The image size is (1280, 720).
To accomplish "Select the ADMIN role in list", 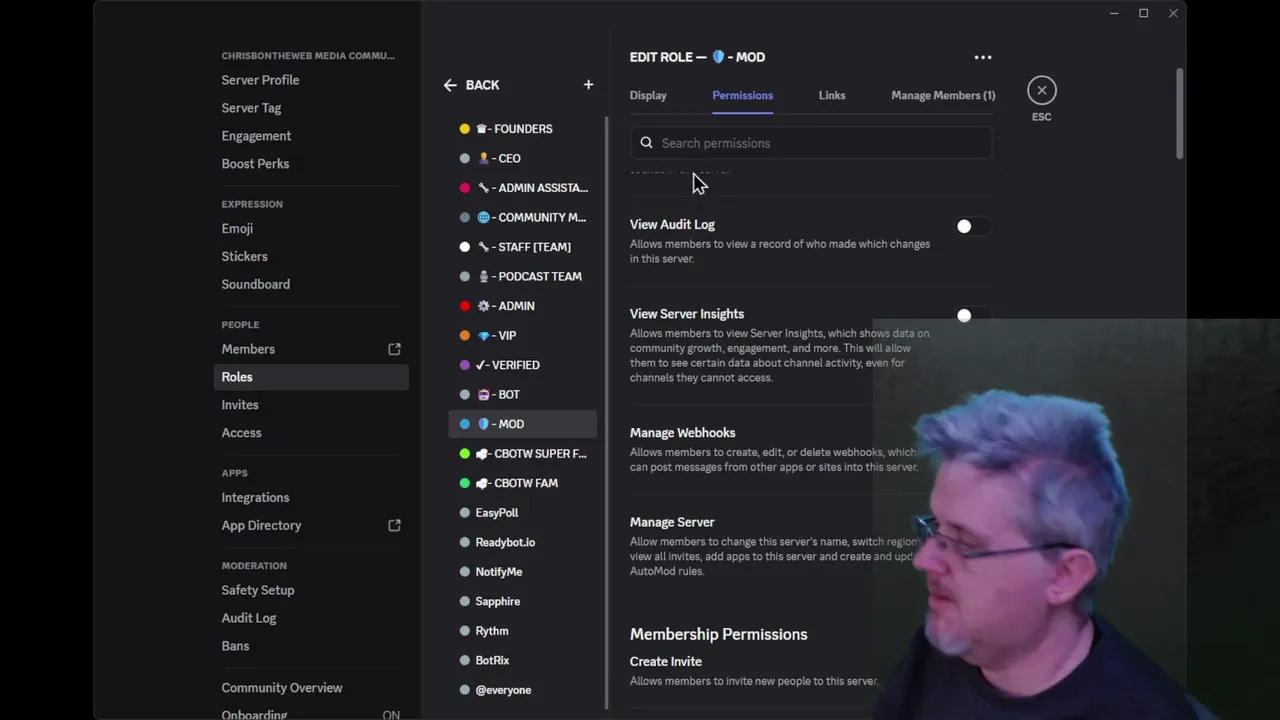I will click(522, 306).
